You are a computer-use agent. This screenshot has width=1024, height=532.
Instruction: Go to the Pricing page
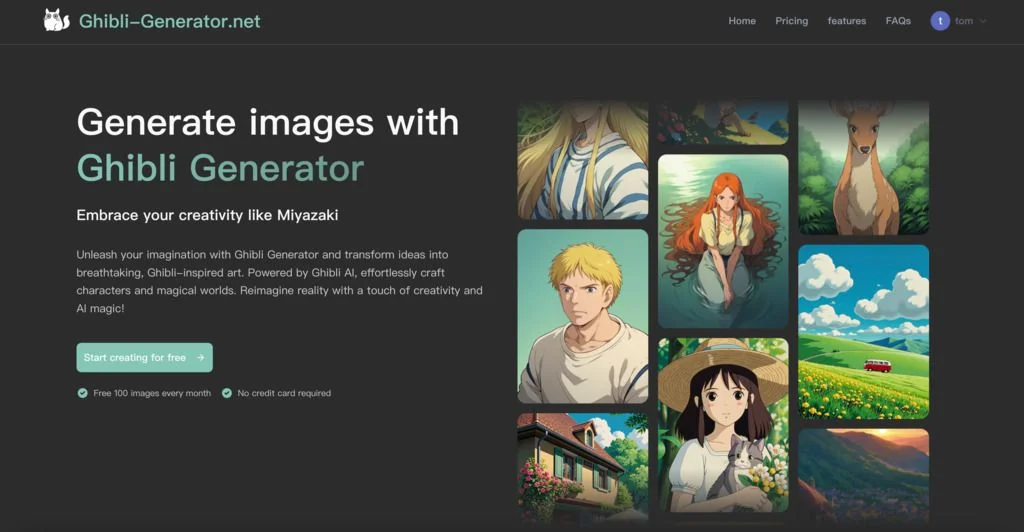point(791,21)
